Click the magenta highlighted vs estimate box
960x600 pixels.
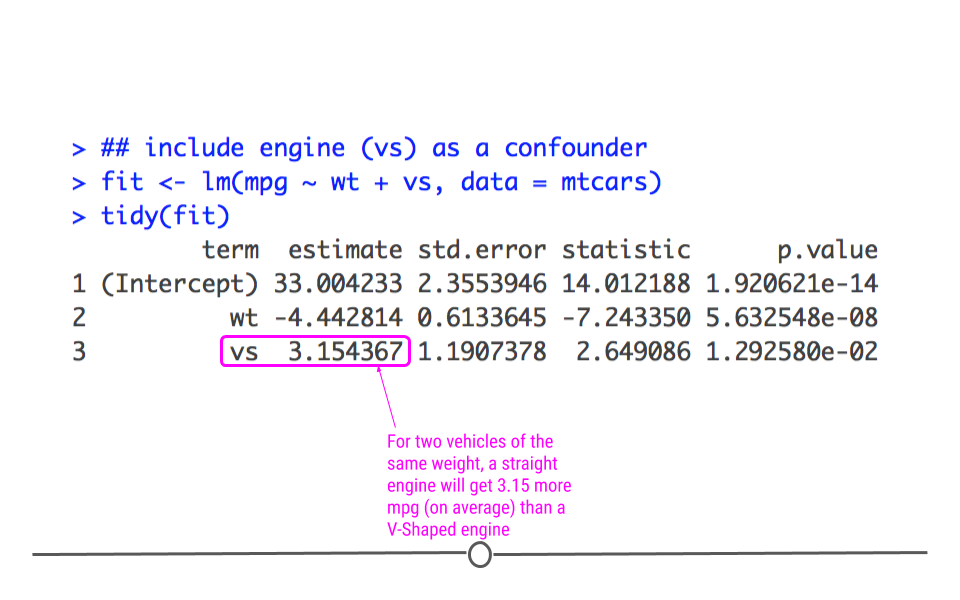(x=315, y=351)
